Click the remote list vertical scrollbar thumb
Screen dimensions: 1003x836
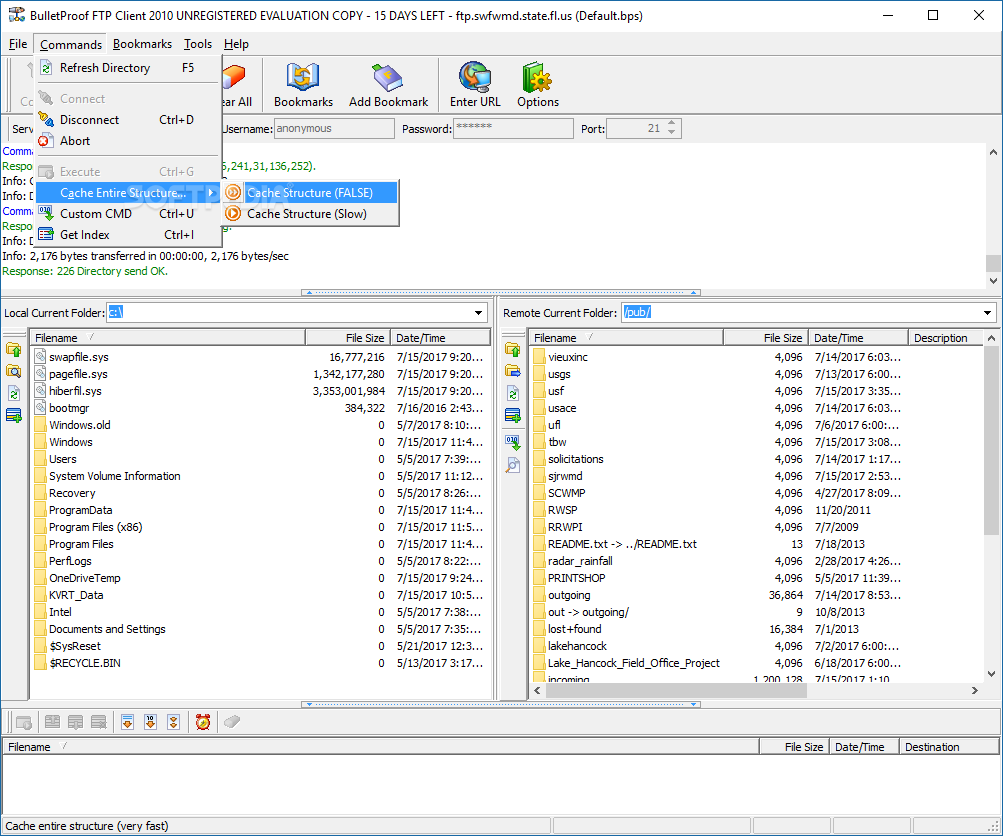pyautogui.click(x=991, y=441)
